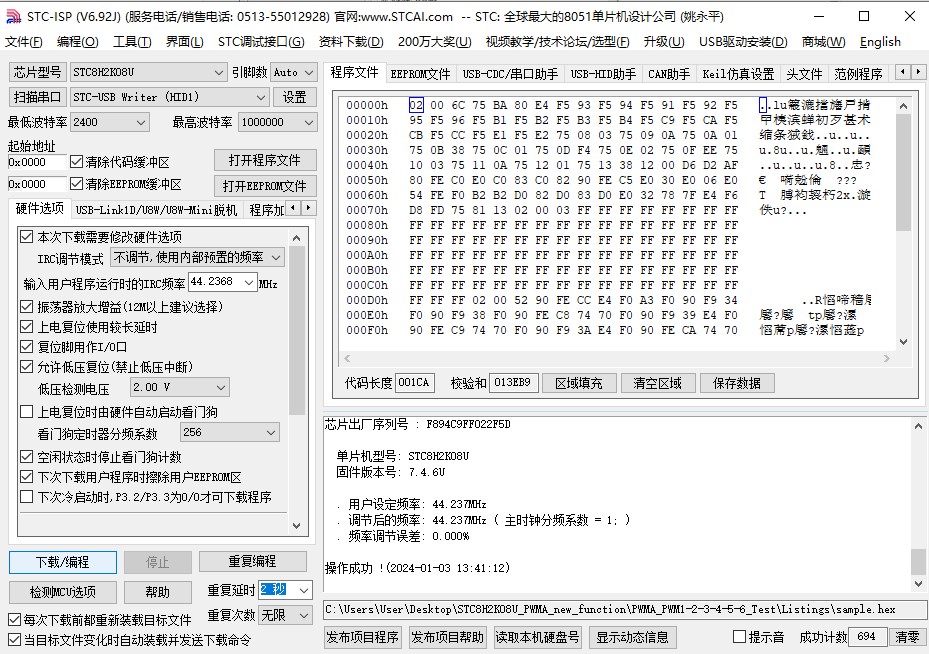Open the 工具(T) menu
Screen dimensions: 929x654
[x=132, y=41]
